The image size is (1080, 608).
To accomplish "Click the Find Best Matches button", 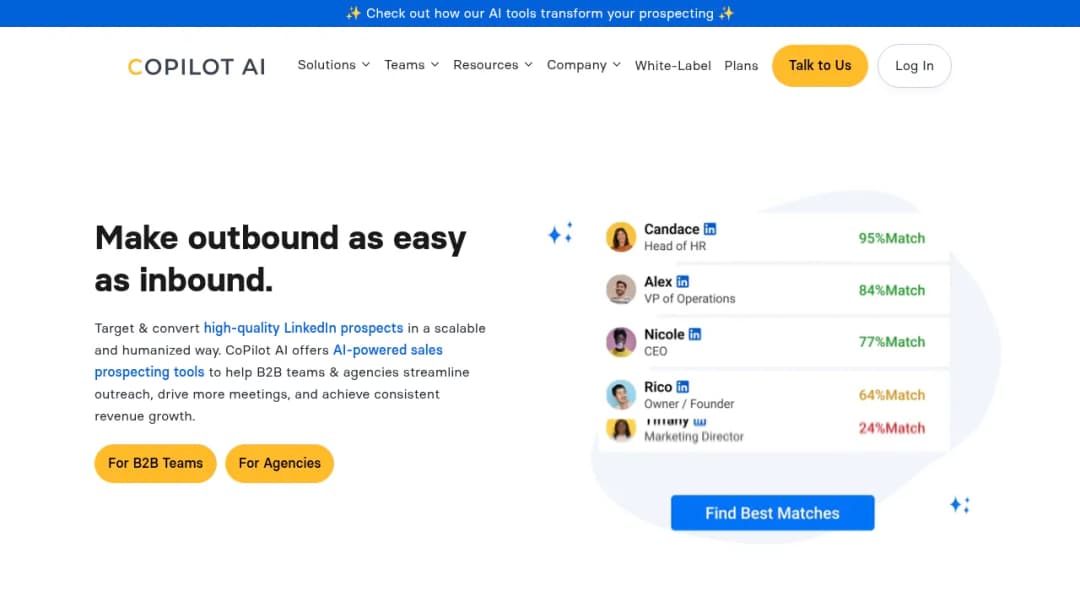I will 772,513.
